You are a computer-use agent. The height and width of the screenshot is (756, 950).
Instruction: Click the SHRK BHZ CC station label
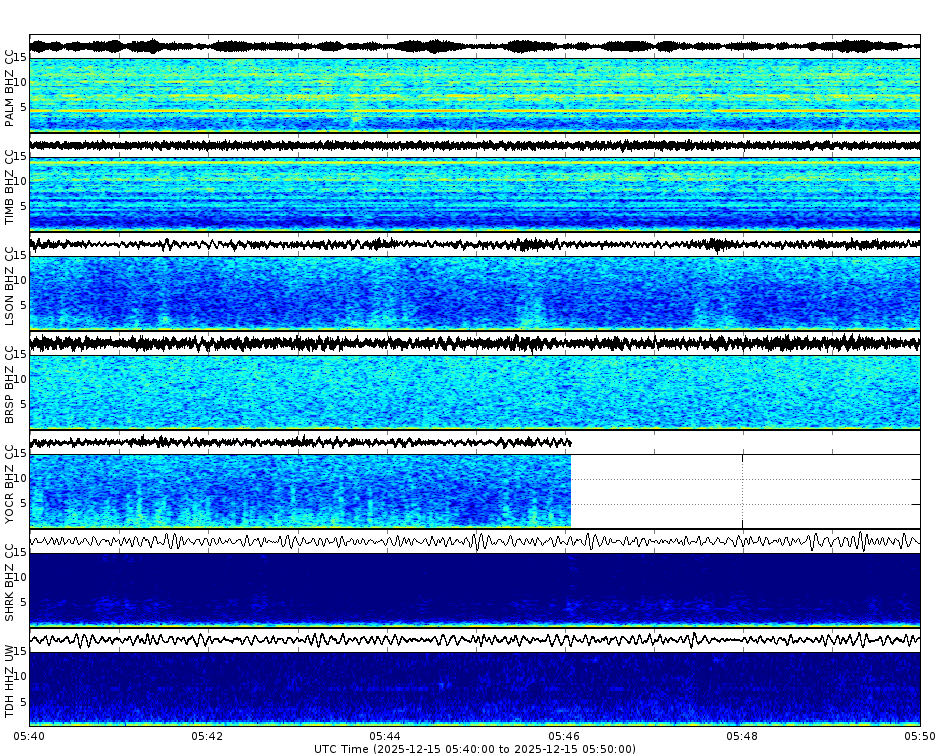pos(10,585)
